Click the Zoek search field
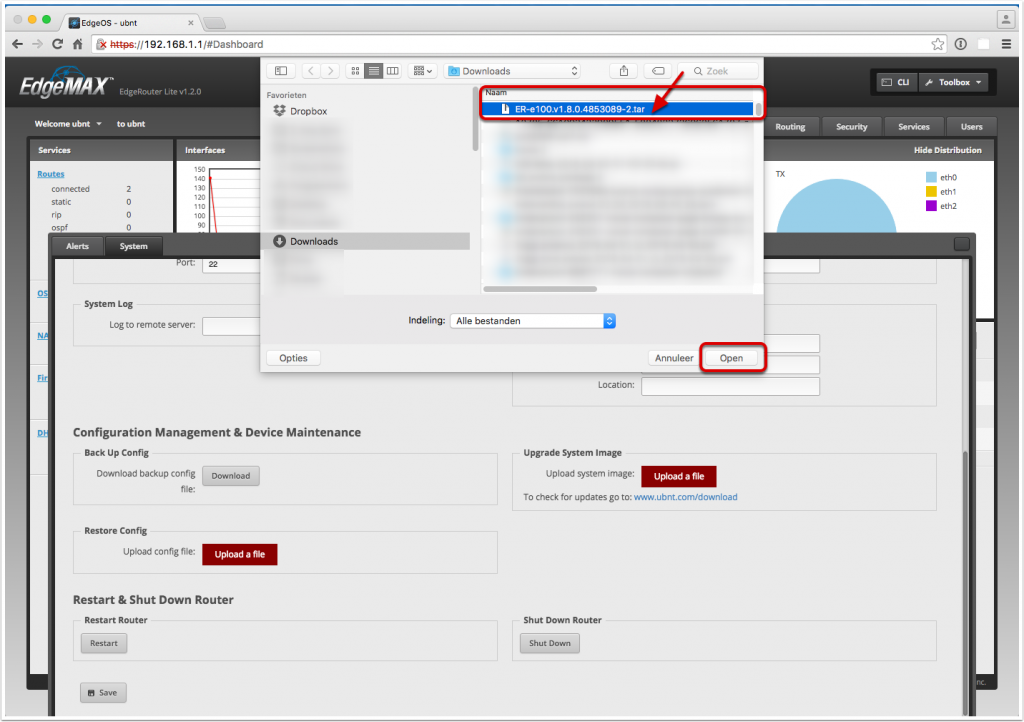Screen dimensions: 1024x722 point(718,71)
